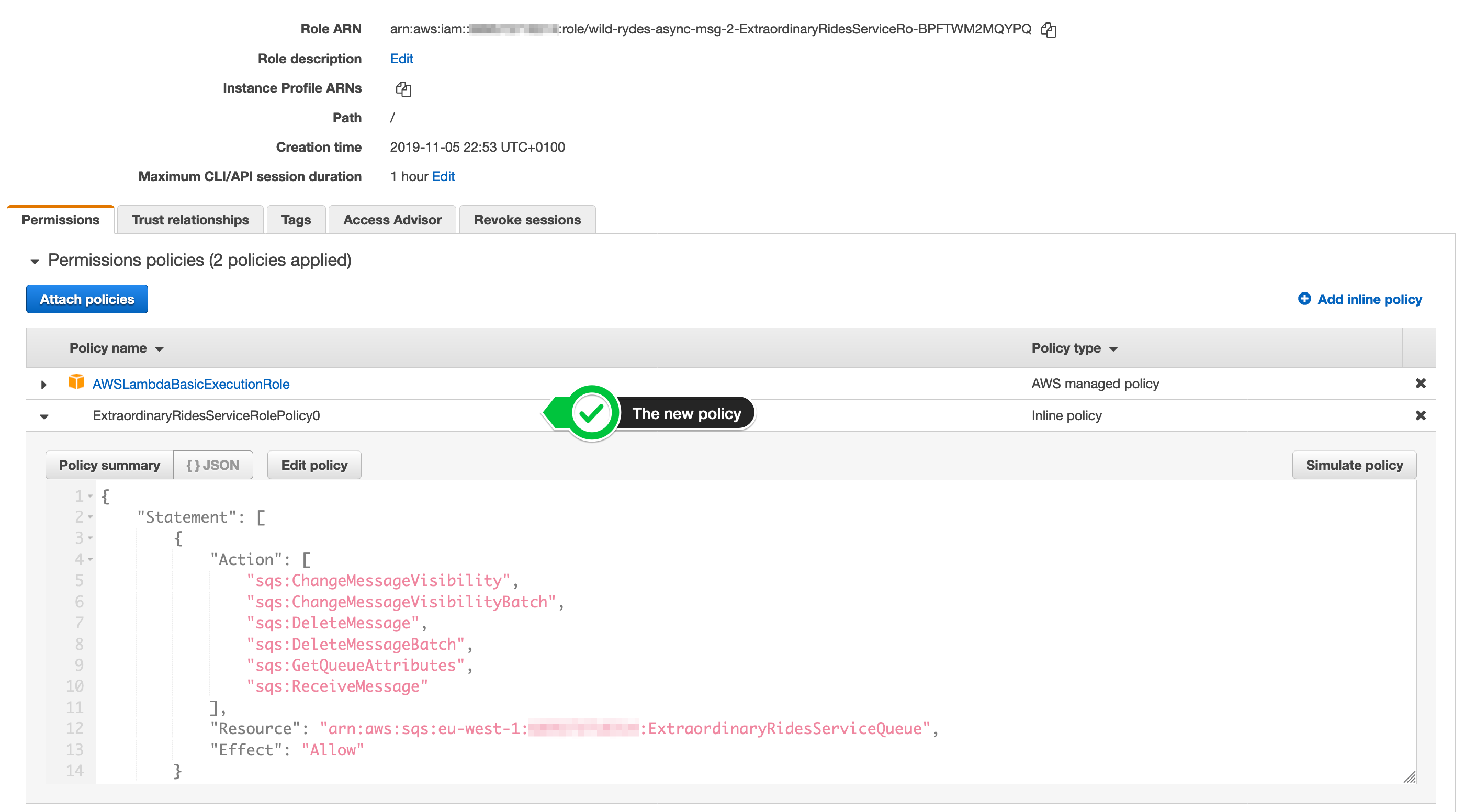Click the orange managed policy cube icon

[76, 381]
